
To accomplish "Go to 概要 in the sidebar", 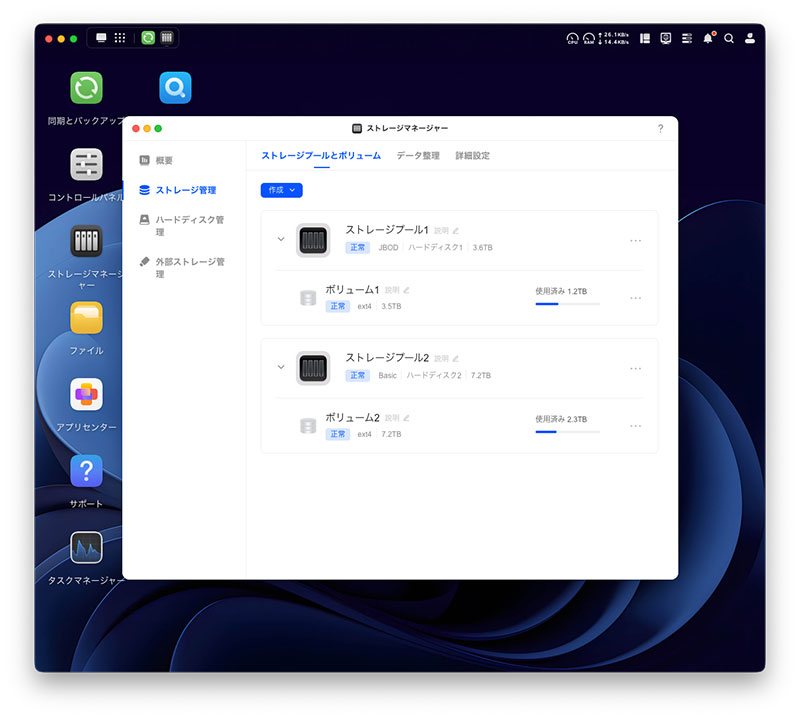I will pos(164,160).
